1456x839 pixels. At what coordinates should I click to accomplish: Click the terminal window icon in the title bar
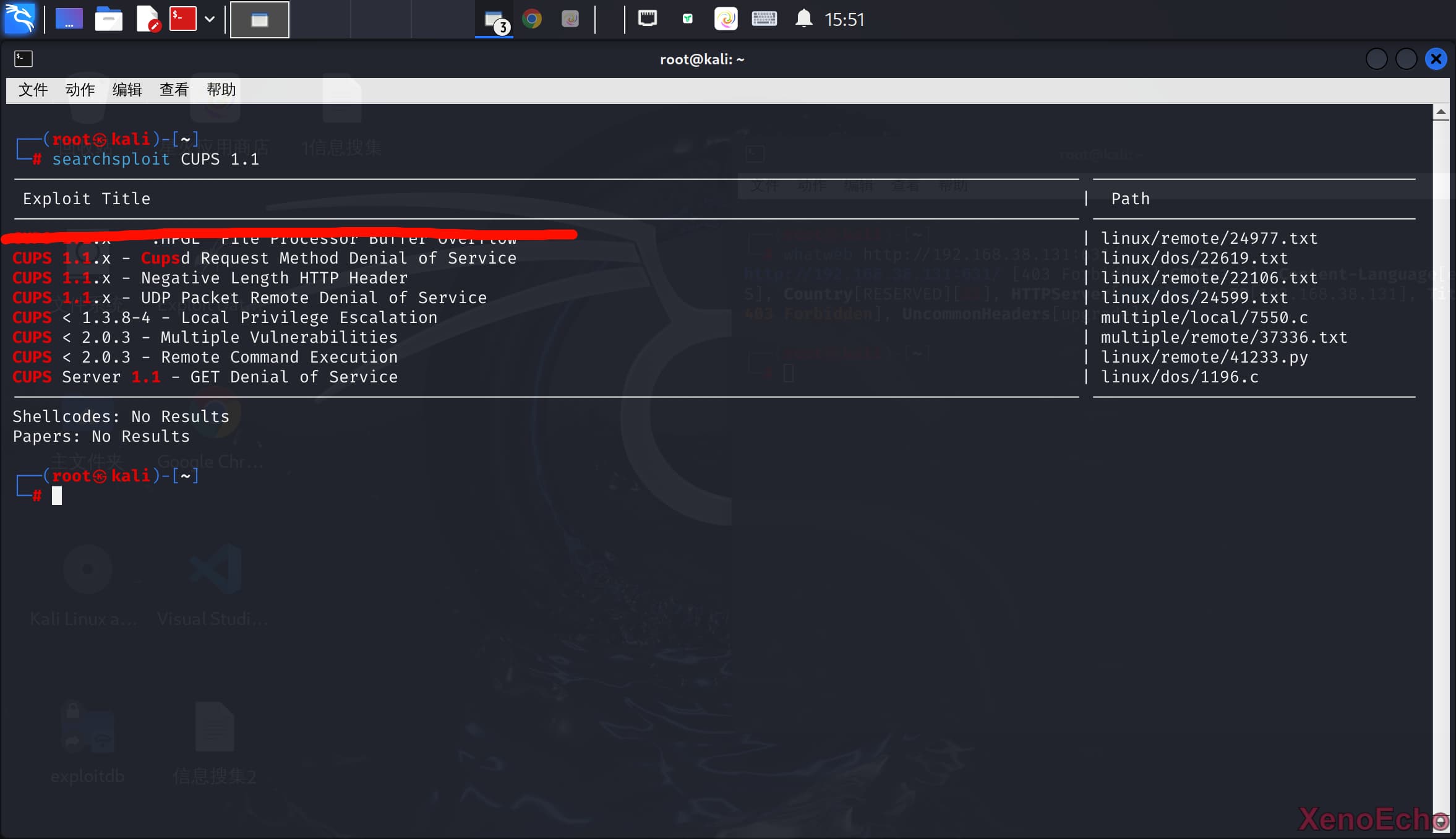click(24, 59)
